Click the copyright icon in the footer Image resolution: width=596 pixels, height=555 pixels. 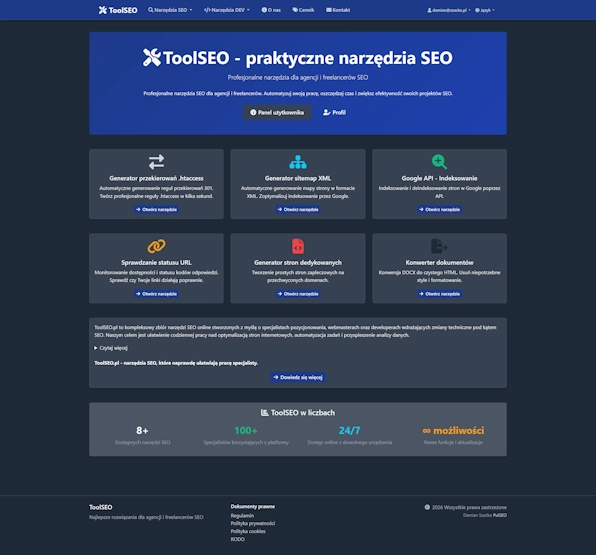(427, 507)
